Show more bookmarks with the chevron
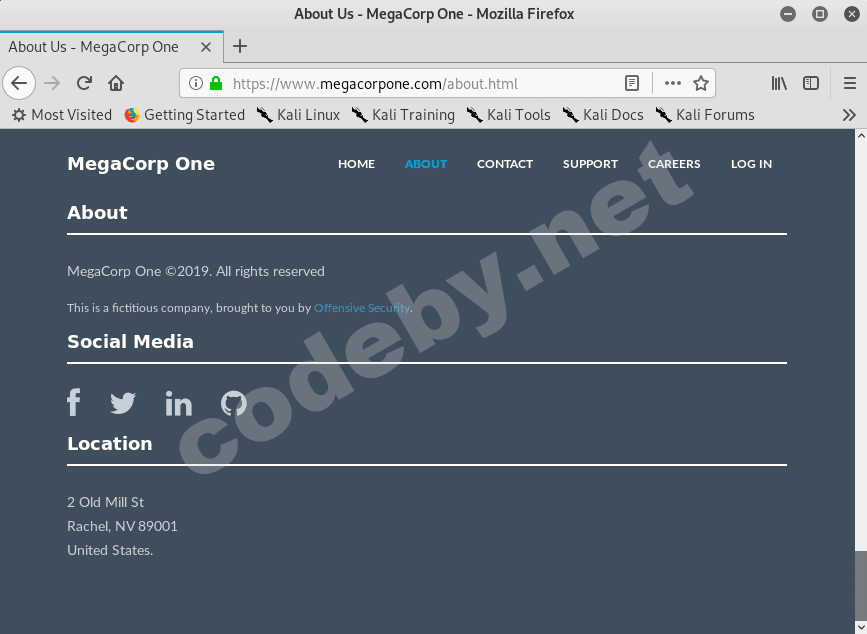Viewport: 867px width, 634px height. click(x=849, y=115)
